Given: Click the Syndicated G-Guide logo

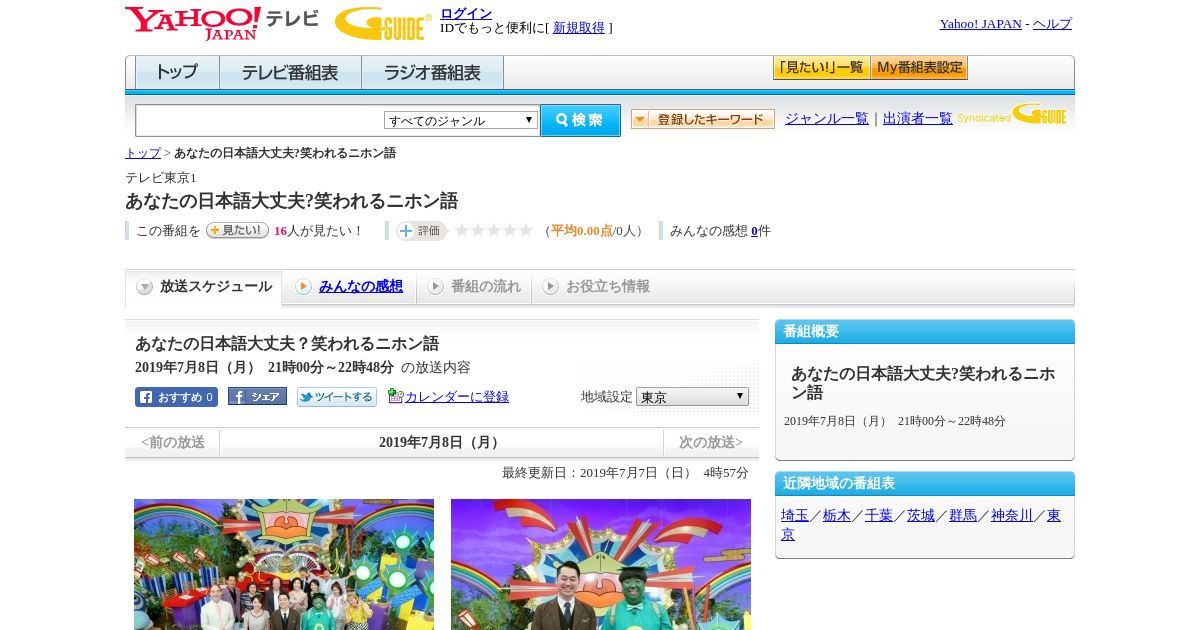Looking at the screenshot, I should tap(1012, 114).
